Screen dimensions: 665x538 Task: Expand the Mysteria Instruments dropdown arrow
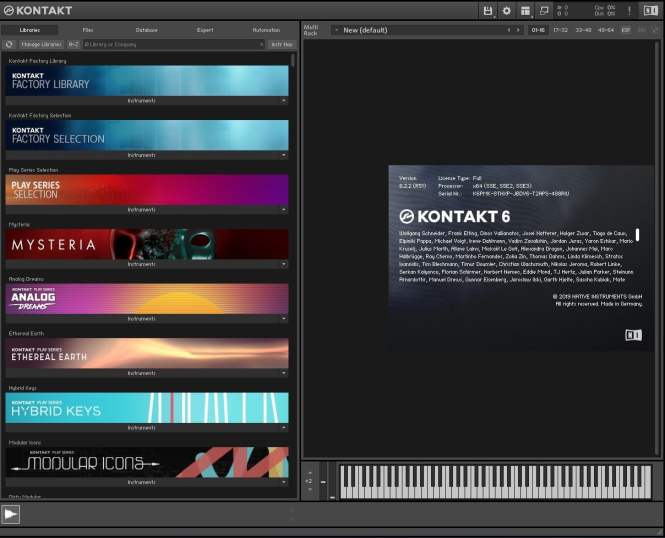click(284, 264)
